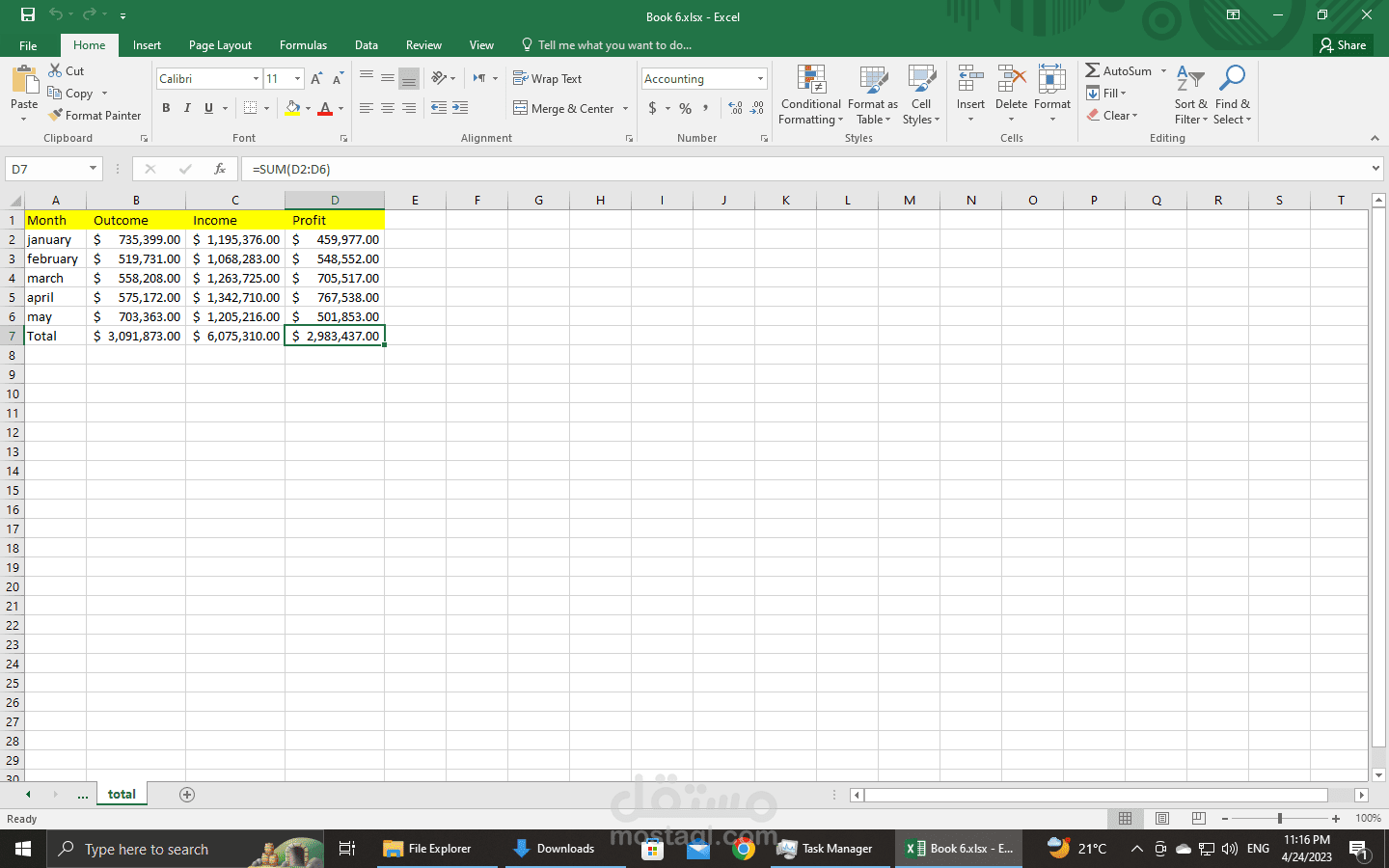The image size is (1389, 868).
Task: Click the Save icon in title bar
Action: click(27, 14)
